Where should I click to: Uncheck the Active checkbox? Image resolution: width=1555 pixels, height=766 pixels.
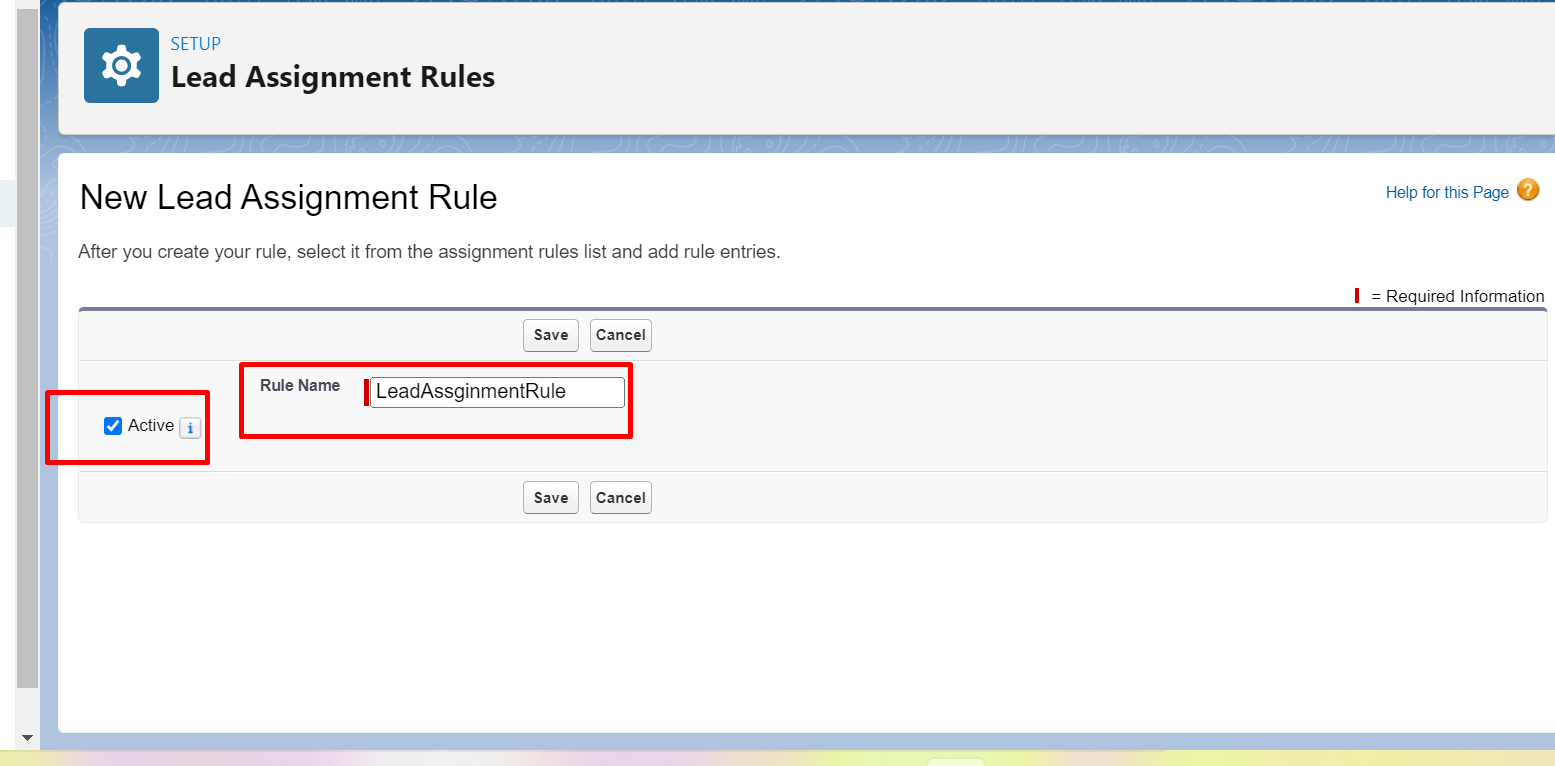(113, 425)
